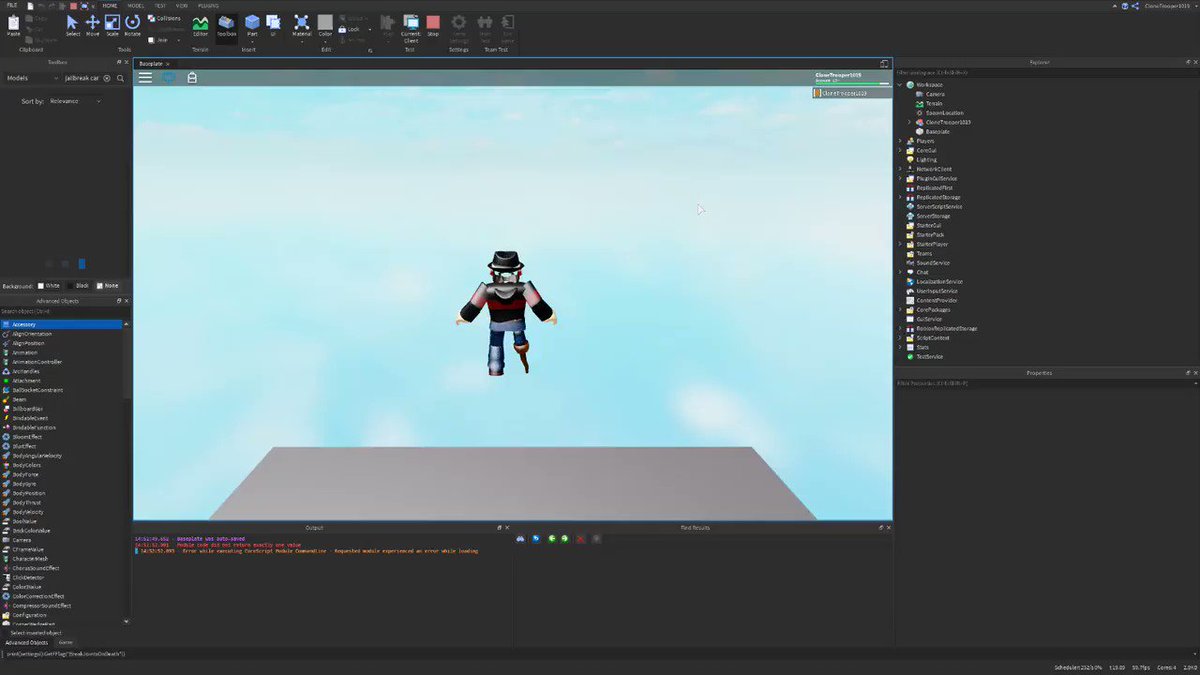Image resolution: width=1200 pixels, height=675 pixels.
Task: Expand the StarterPlayer node
Action: point(899,244)
